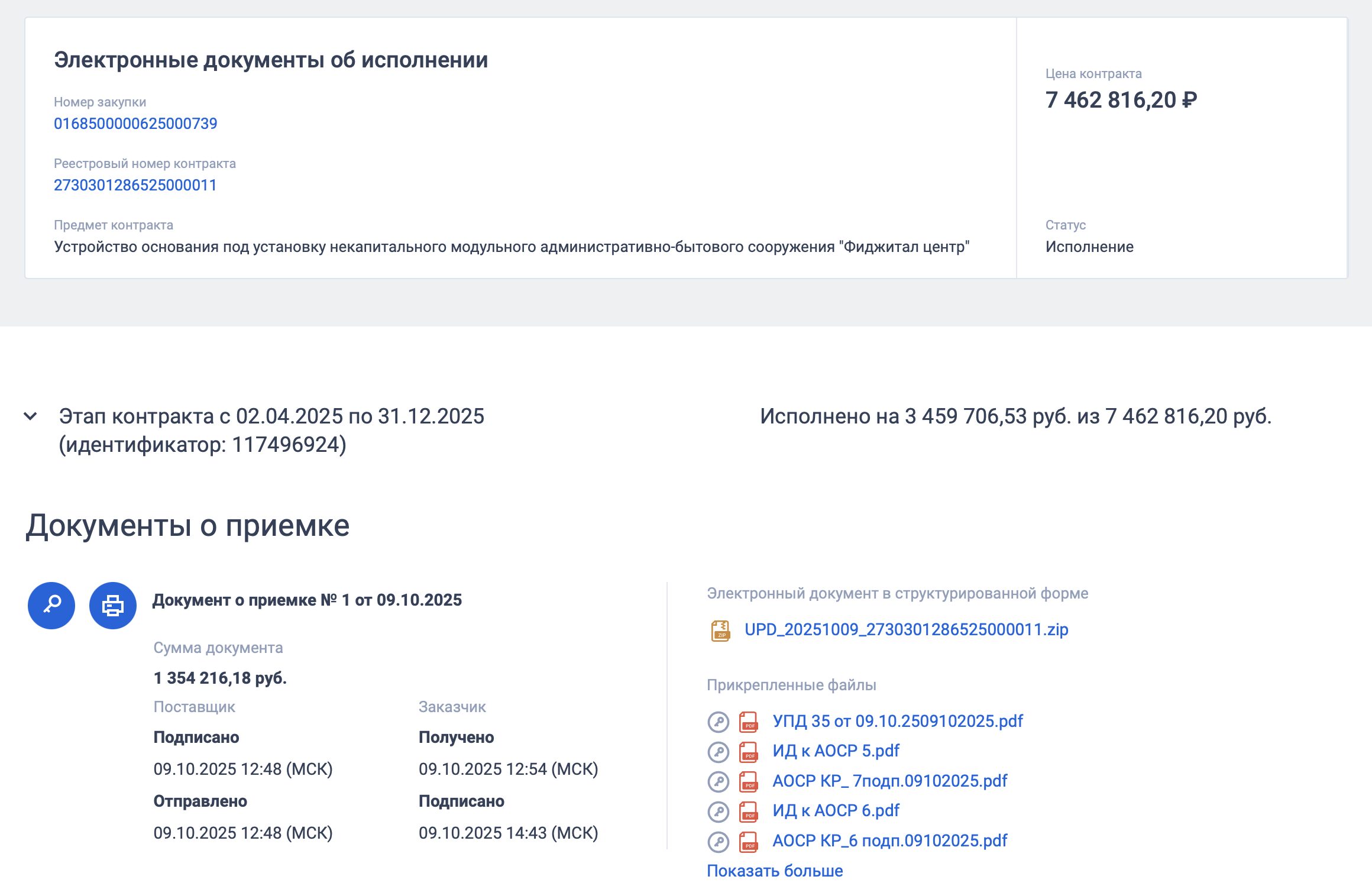This screenshot has width=1372, height=886.
Task: Click signature icon beside АОСР КР_ 7подп file
Action: tap(719, 781)
